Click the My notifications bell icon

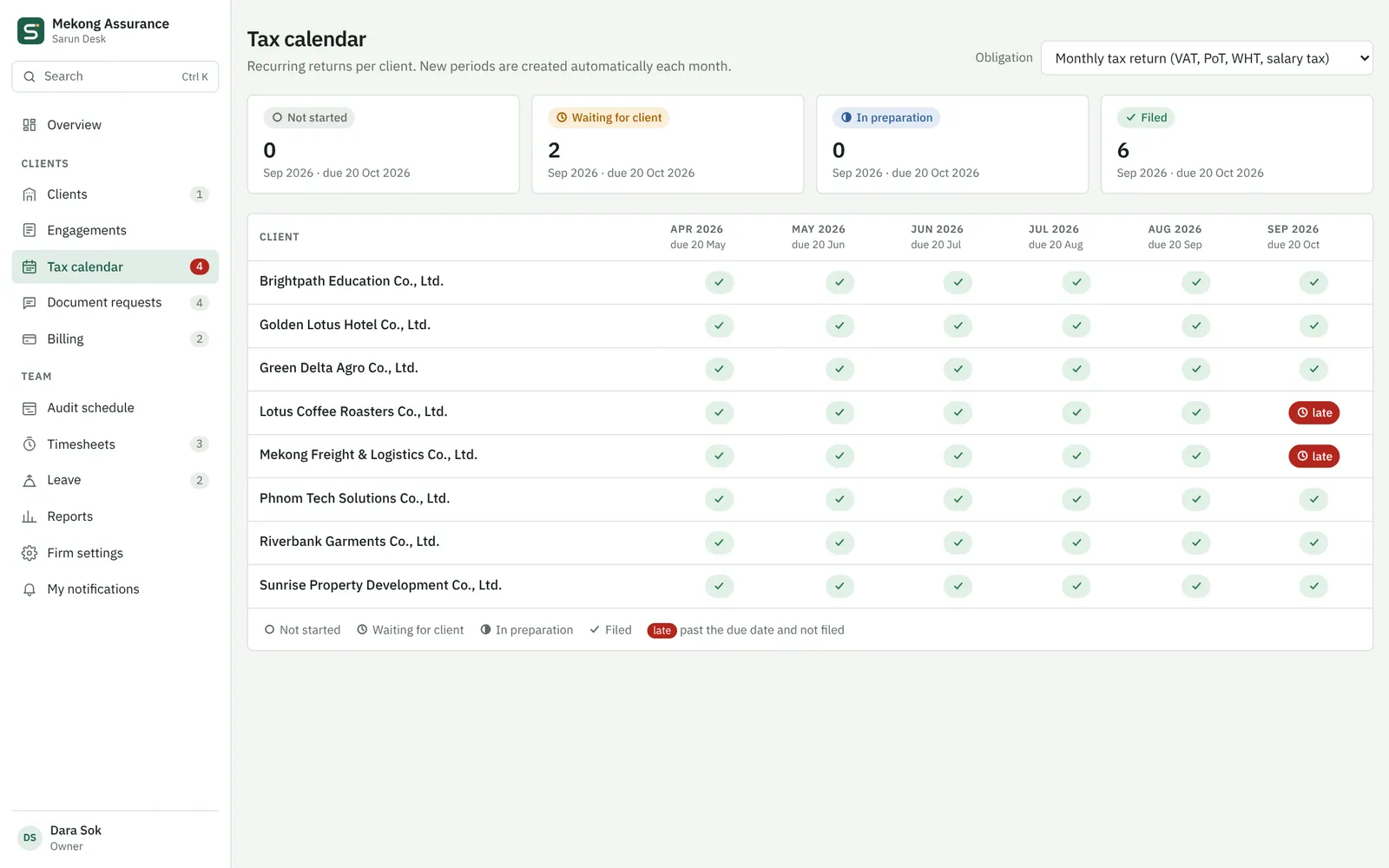click(x=30, y=589)
